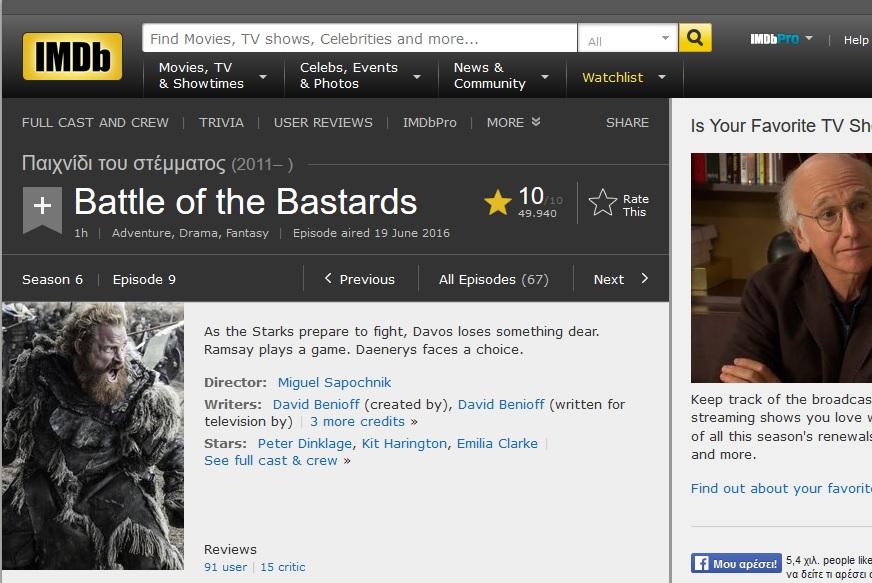
Task: Click Is Your Favorite TV Show headline
Action: [781, 126]
